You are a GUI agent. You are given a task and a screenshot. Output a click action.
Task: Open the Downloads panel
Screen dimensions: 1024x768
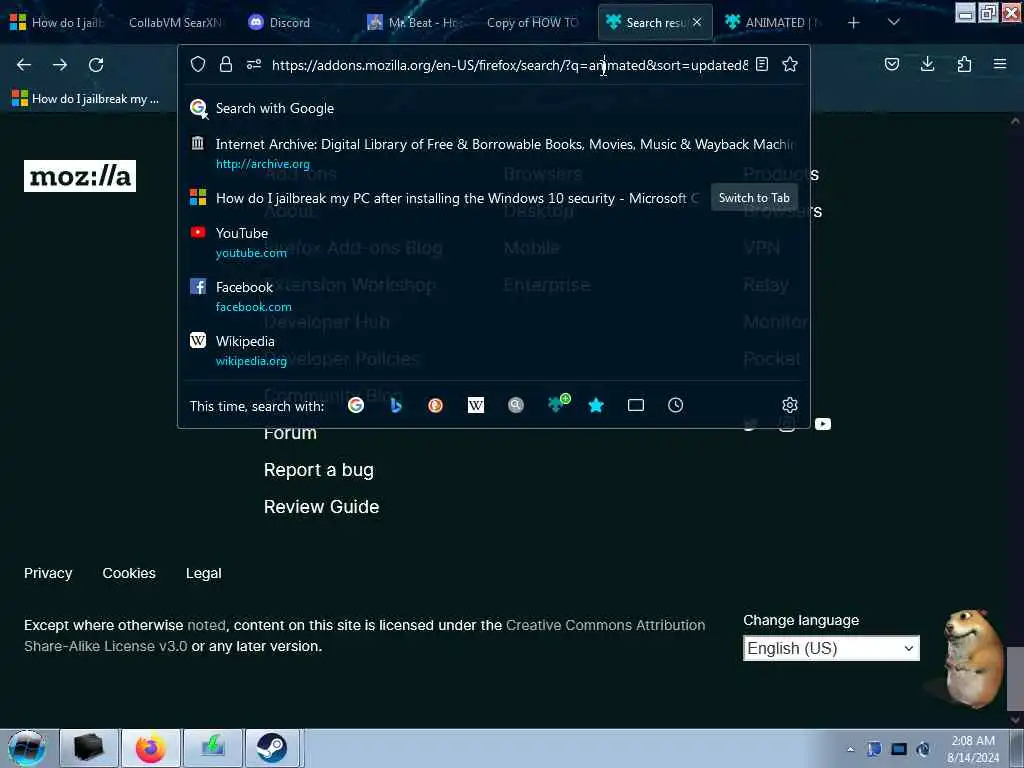click(x=927, y=64)
